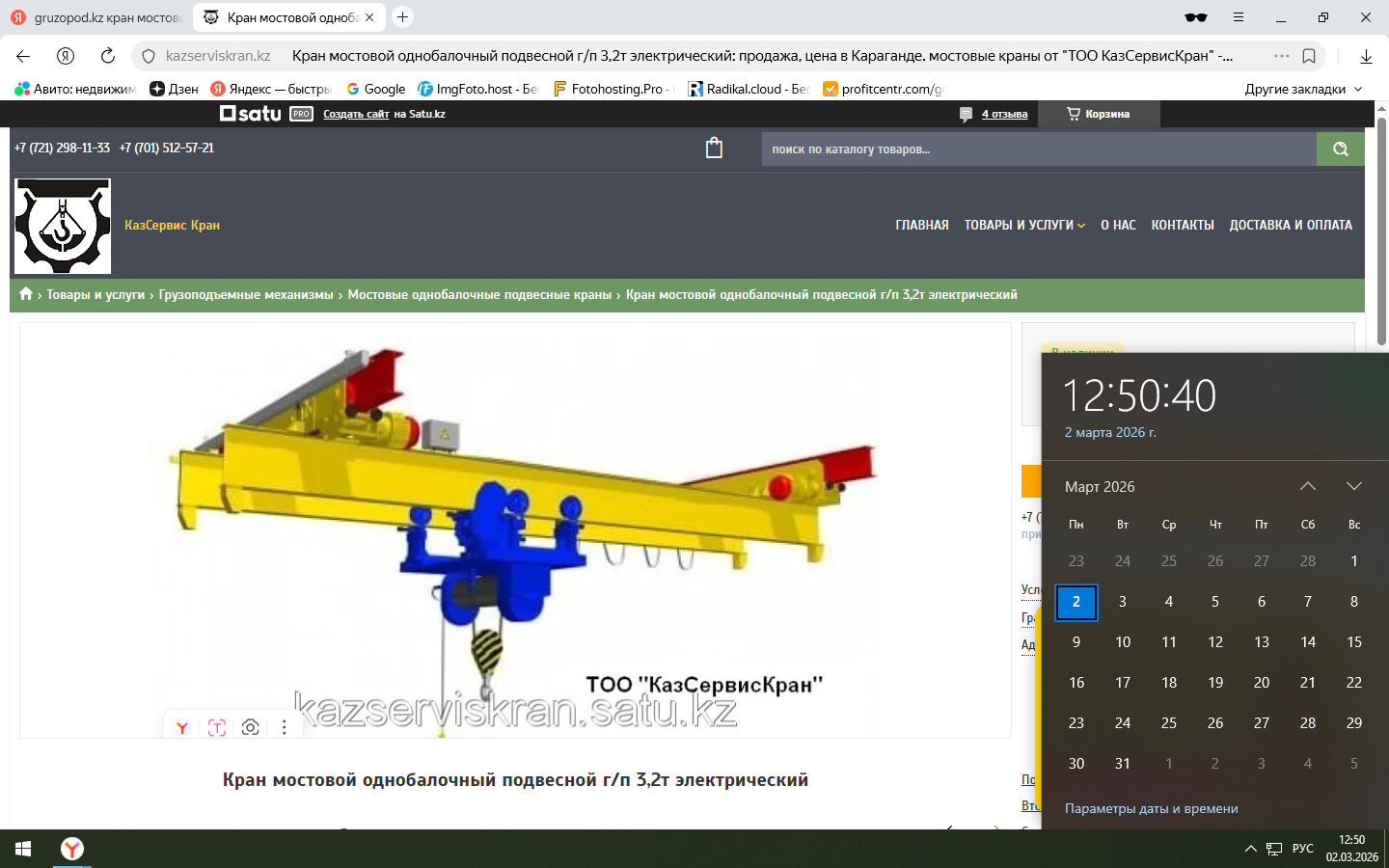The width and height of the screenshot is (1389, 868).
Task: Open the browser downloads icon
Action: point(1366,56)
